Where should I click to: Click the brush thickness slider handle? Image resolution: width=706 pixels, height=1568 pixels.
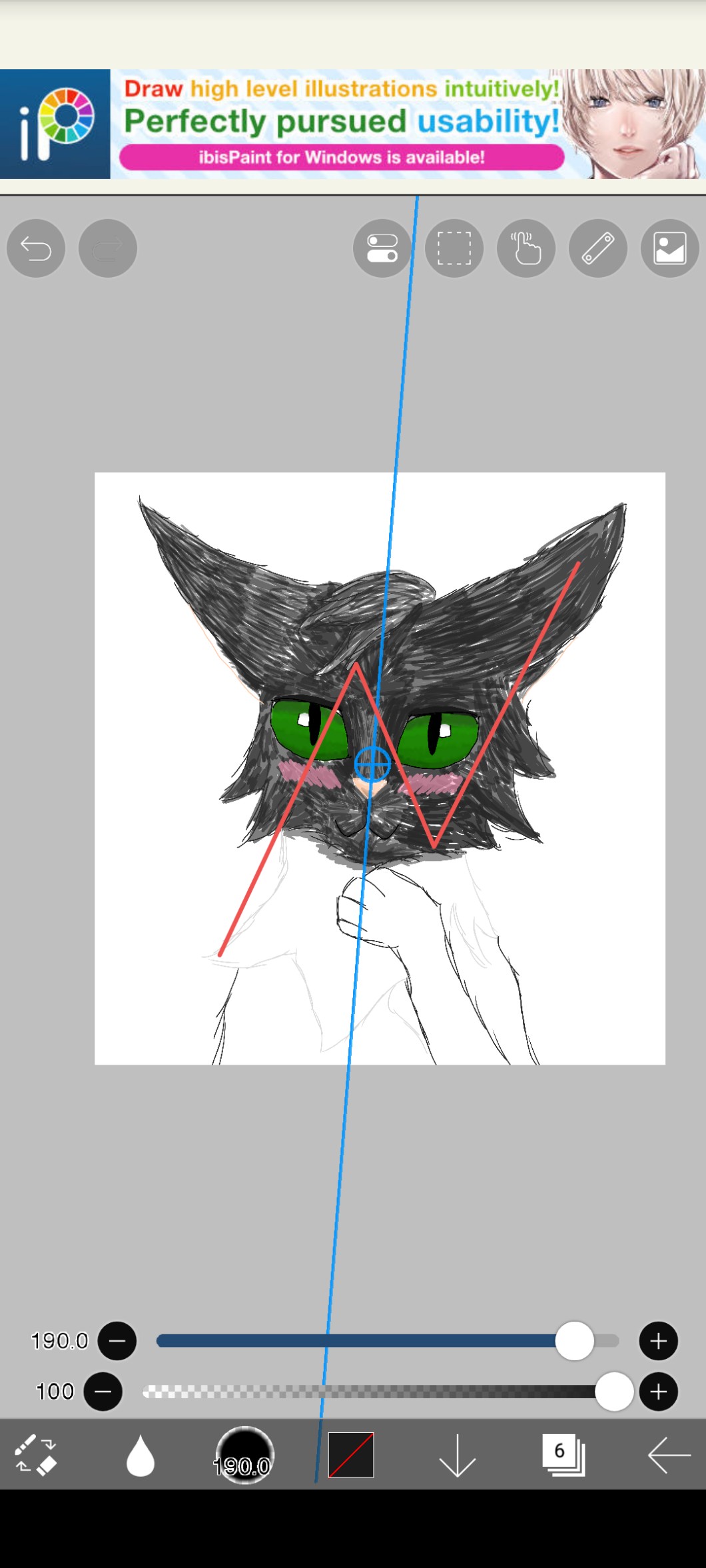coord(574,1340)
